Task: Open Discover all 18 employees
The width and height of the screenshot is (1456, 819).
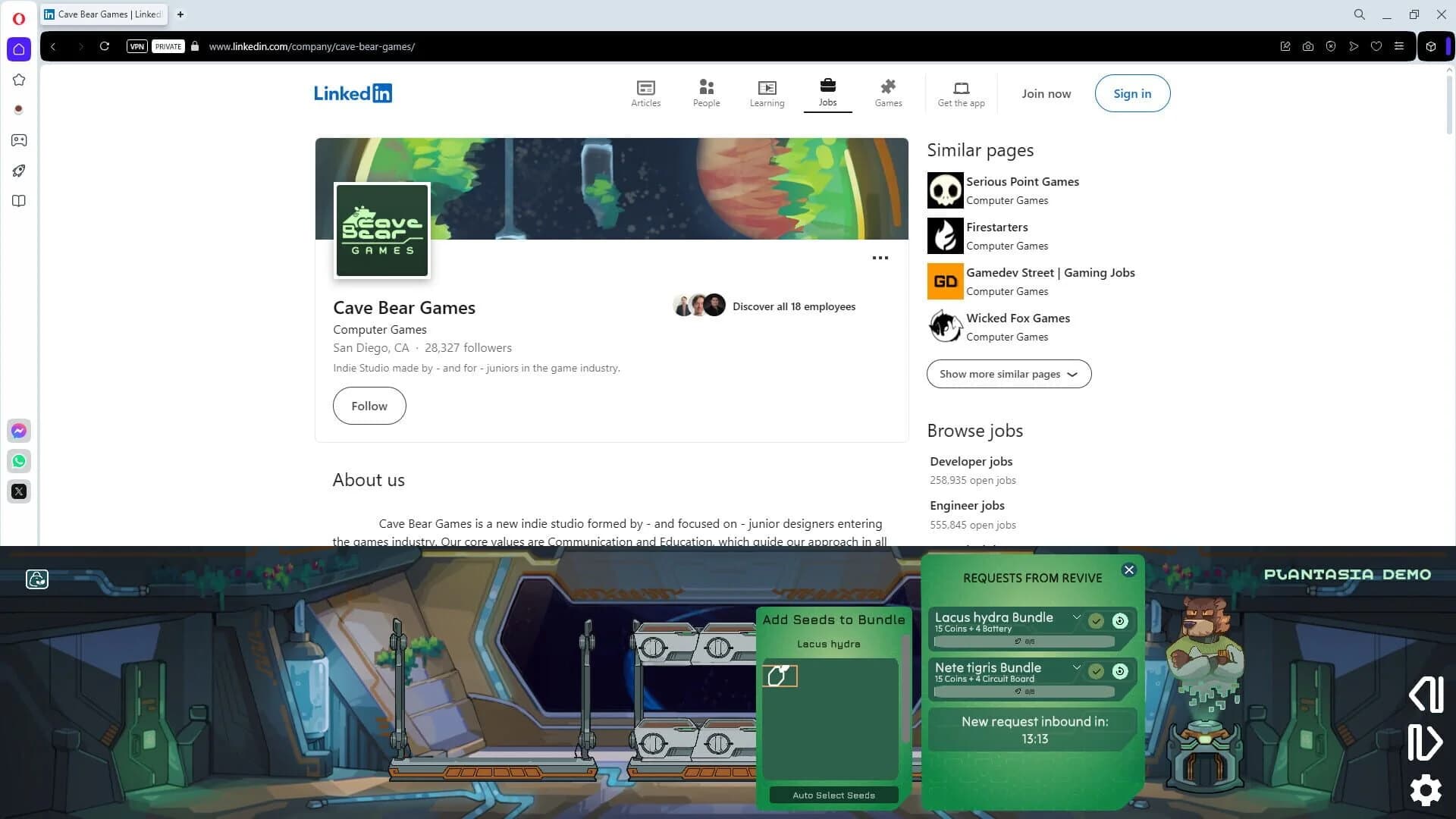Action: [793, 306]
